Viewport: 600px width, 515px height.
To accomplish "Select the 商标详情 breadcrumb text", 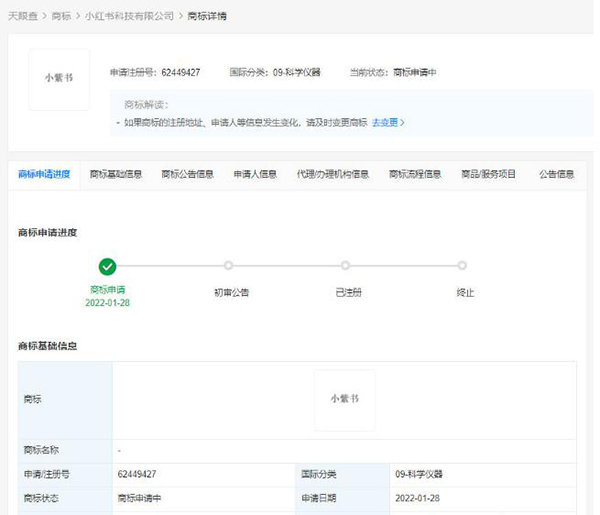I will point(207,16).
